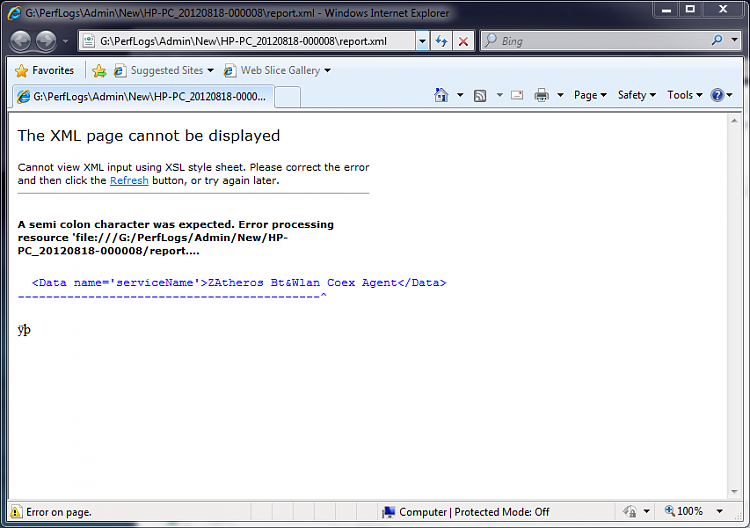
Task: Open the Tools menu
Action: [684, 95]
